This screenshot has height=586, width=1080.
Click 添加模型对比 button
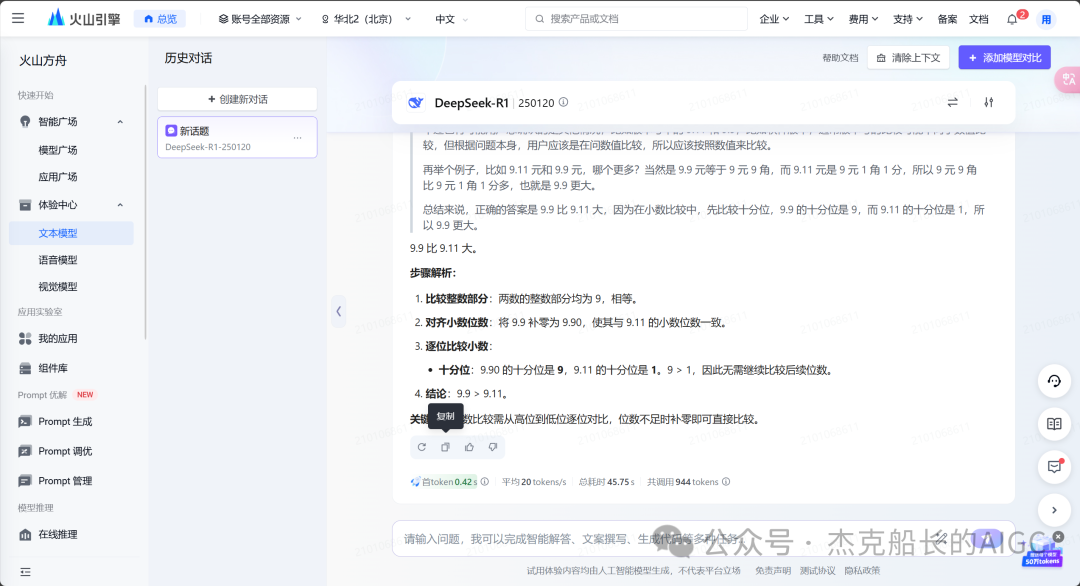tap(1004, 58)
